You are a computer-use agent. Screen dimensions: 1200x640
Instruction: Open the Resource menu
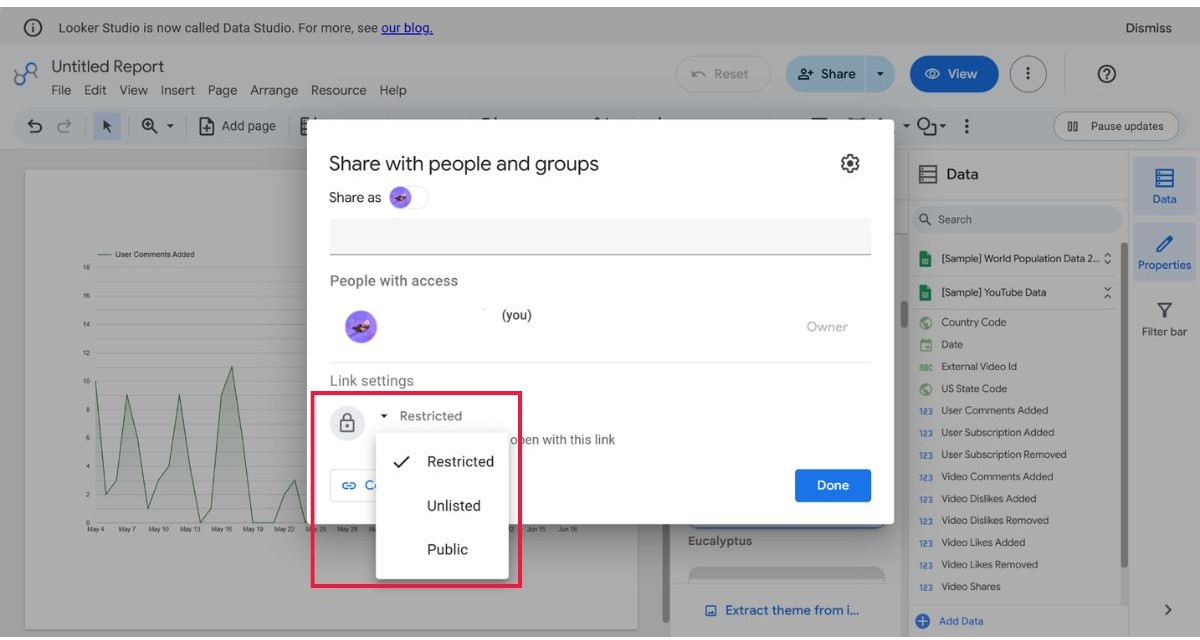[339, 90]
